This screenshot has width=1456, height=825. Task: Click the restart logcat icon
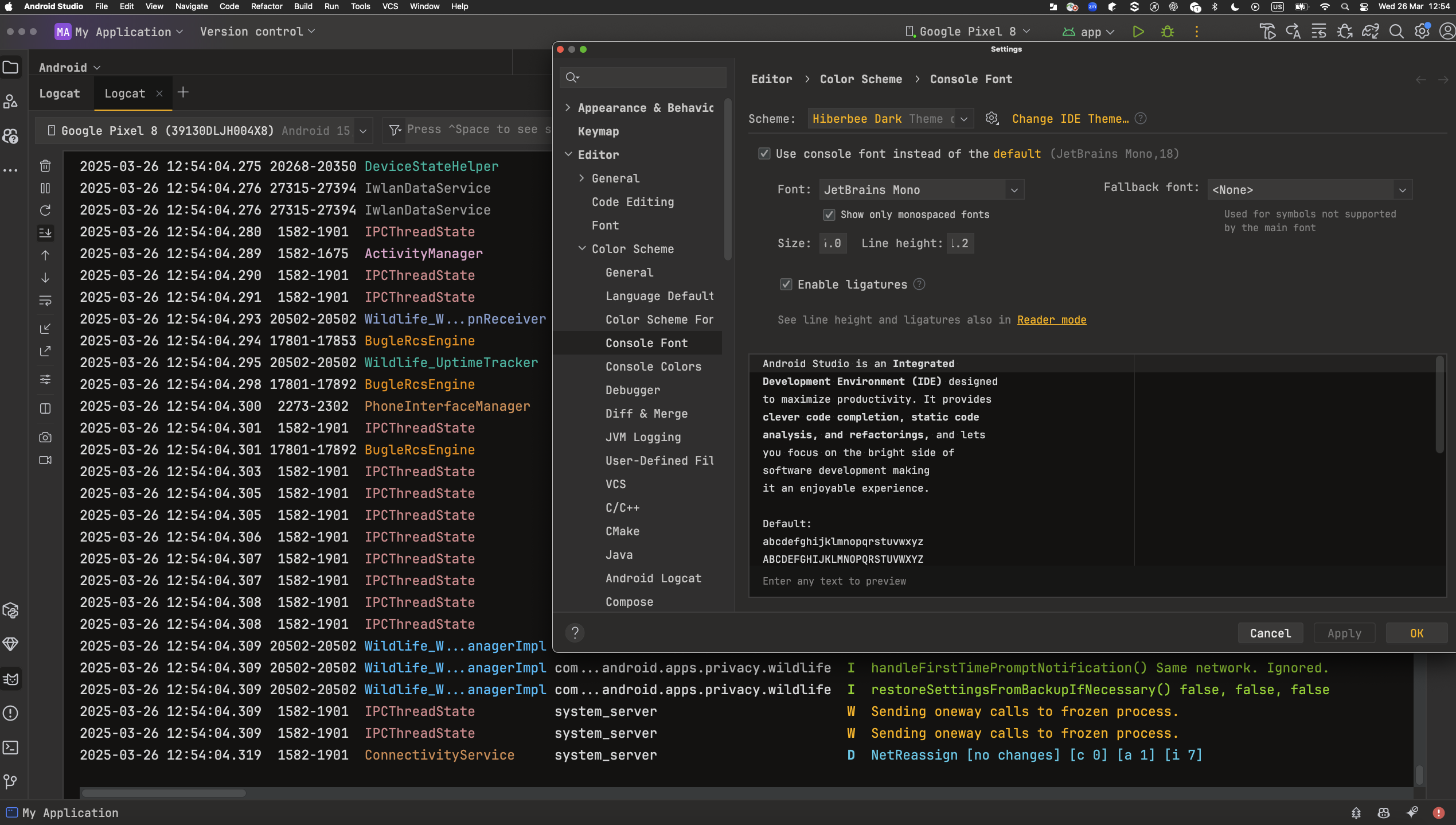(x=45, y=211)
